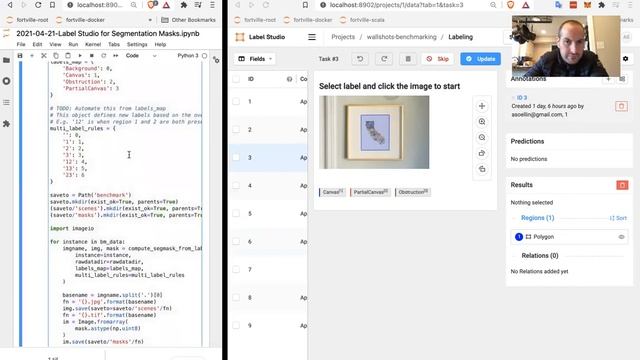Viewport: 640px width, 360px height.
Task: Tick the checkbox for task 8
Action: [x=236, y=297]
